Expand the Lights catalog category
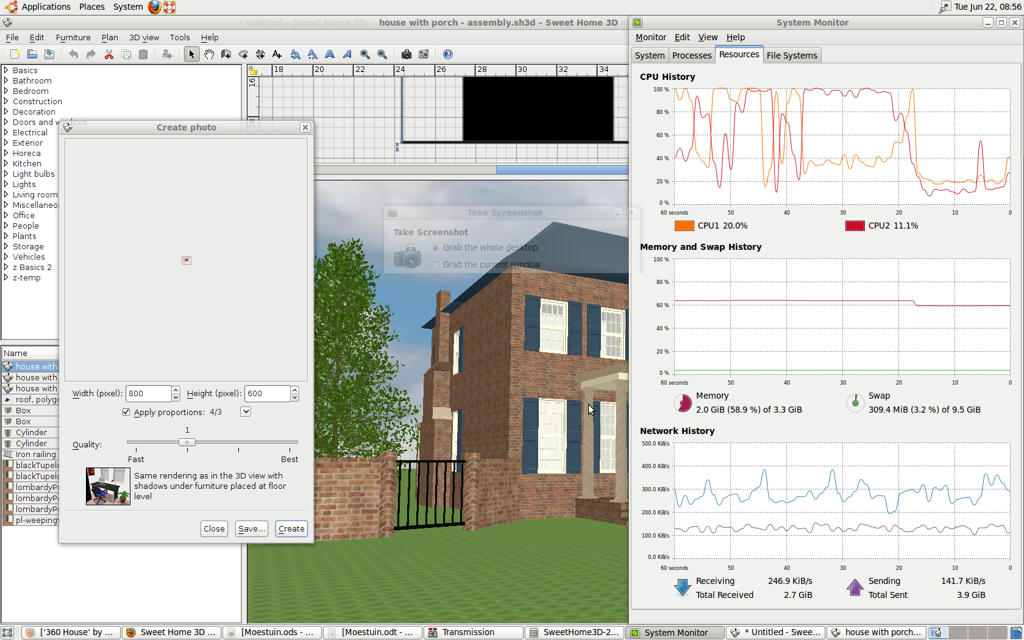Screen dimensions: 1024x640 click(6, 184)
